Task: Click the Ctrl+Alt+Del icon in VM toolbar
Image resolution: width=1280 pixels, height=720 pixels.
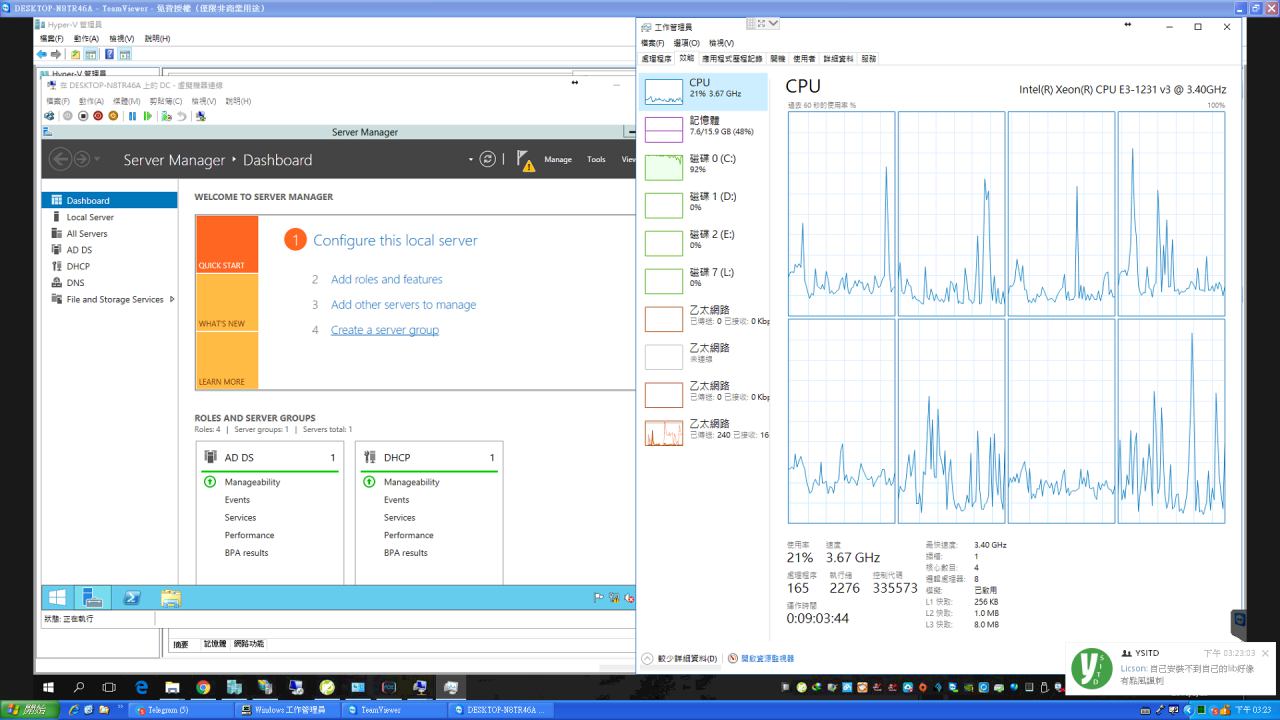Action: click(x=50, y=116)
